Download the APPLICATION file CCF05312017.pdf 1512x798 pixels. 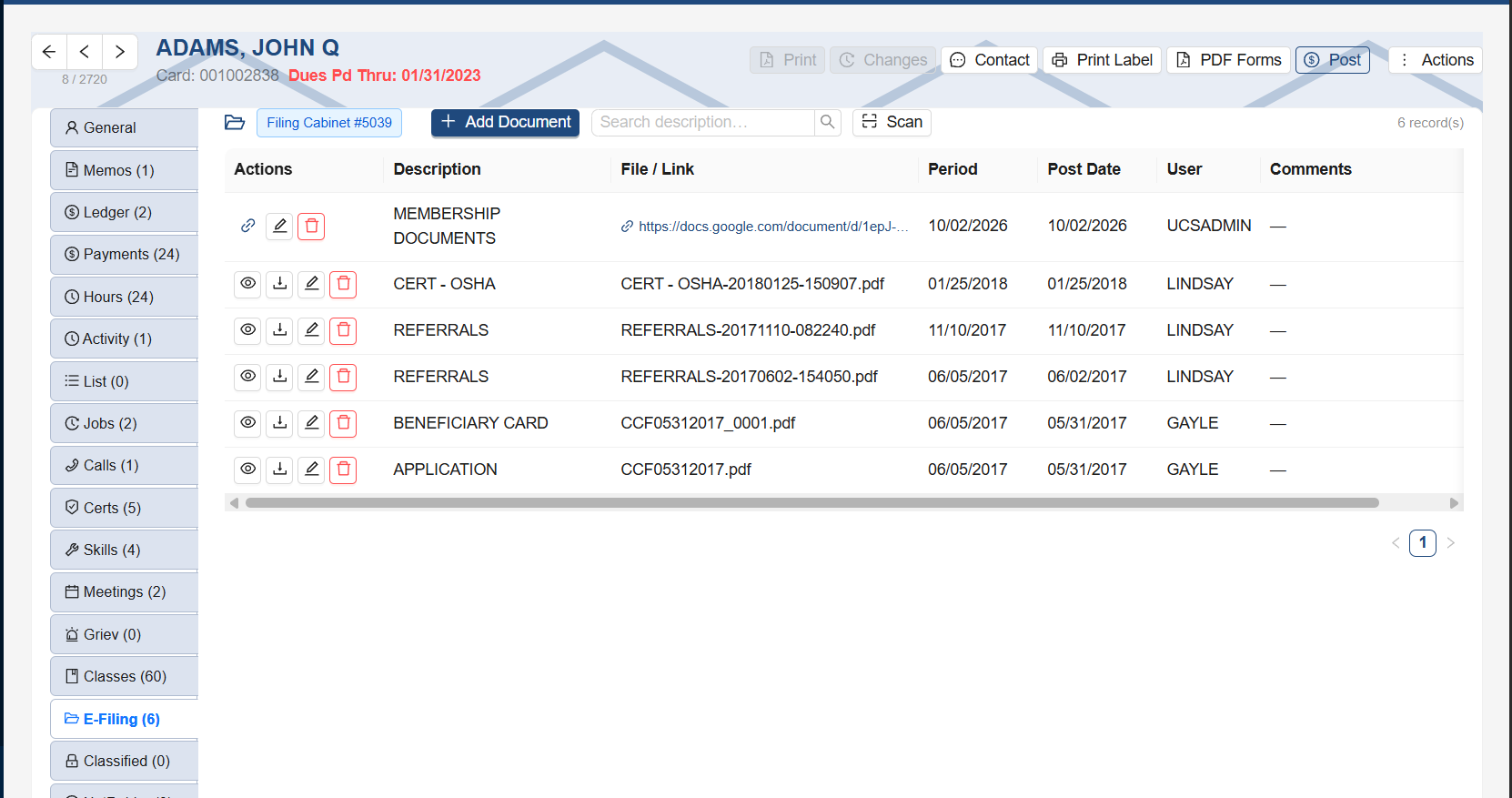[x=280, y=470]
